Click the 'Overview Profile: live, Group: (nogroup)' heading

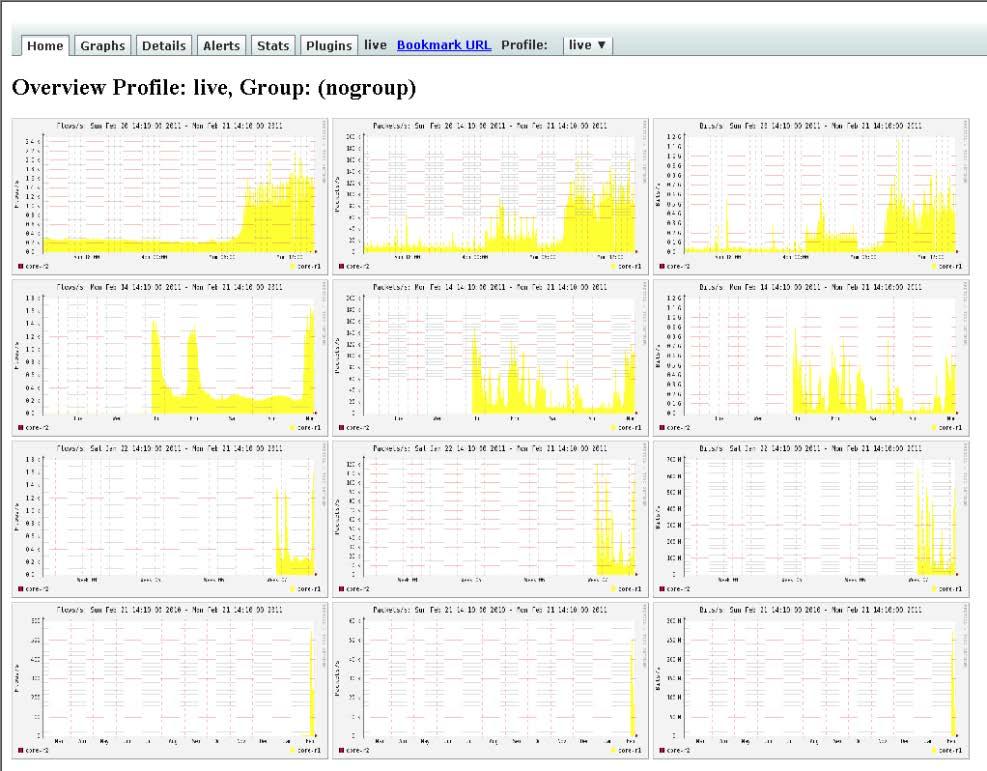tap(214, 87)
